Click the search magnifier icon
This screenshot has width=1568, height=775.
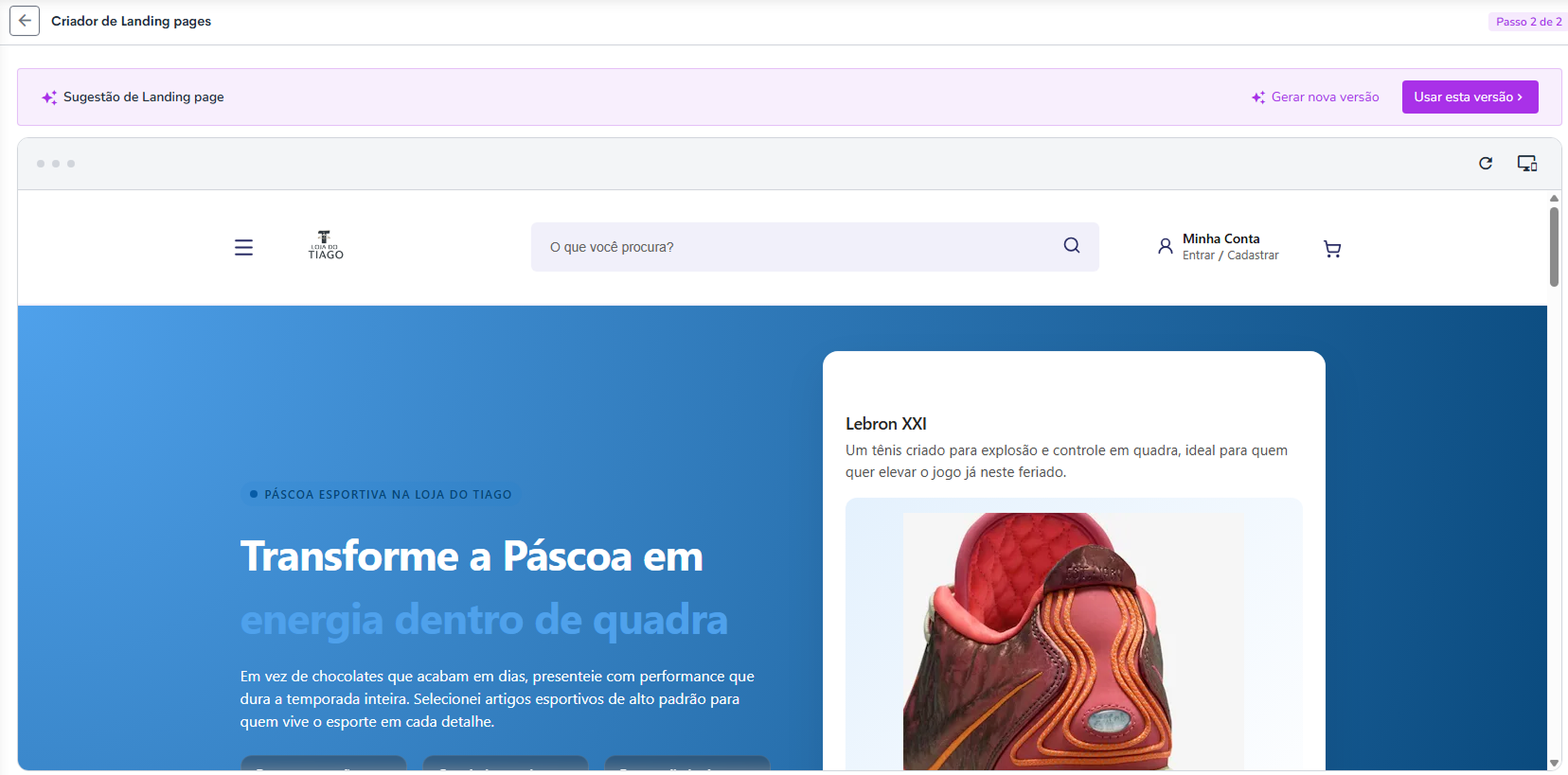pyautogui.click(x=1072, y=245)
